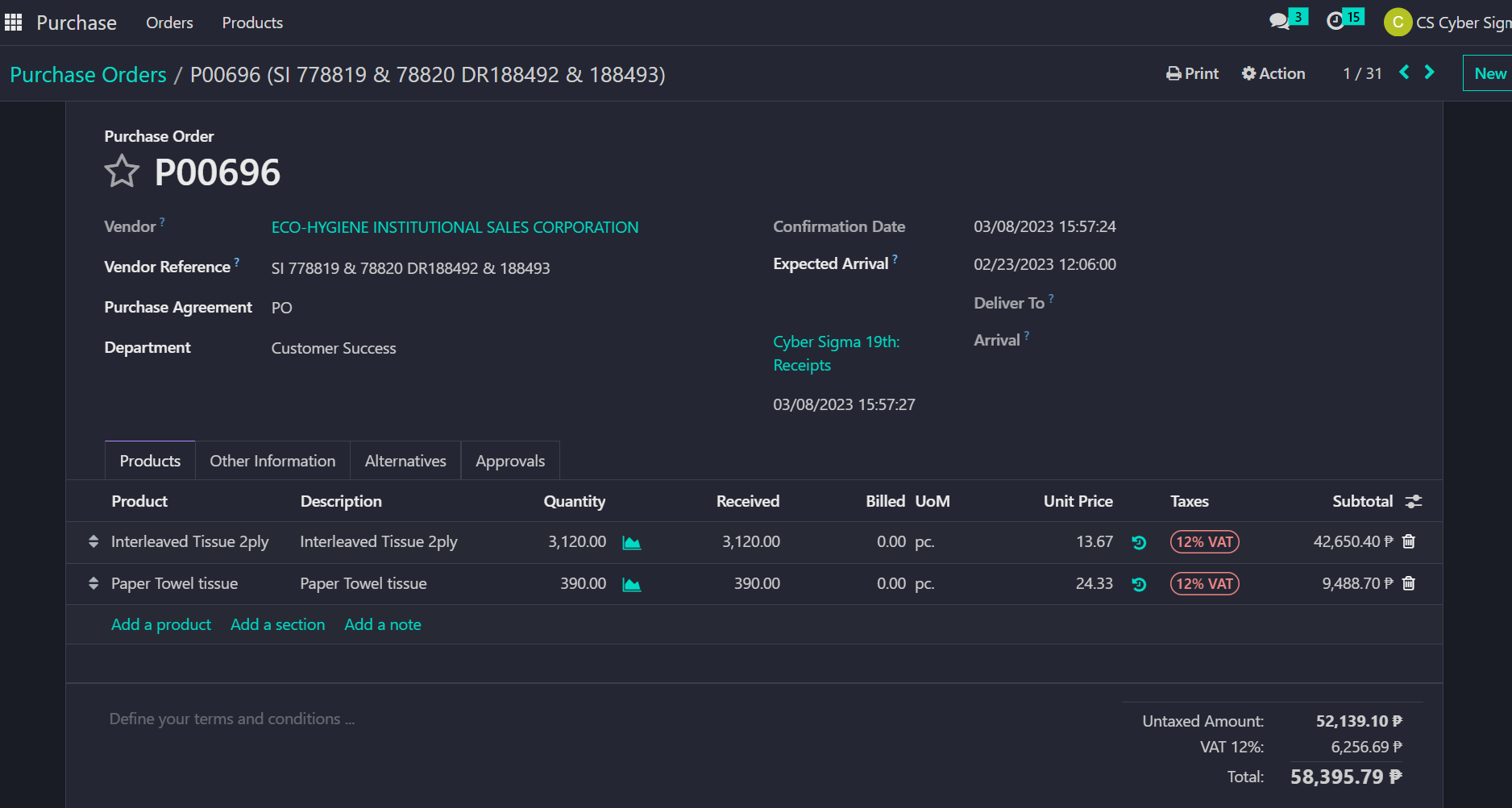Reset unit price for Interleaved Tissue 2ply
The image size is (1512, 808).
coord(1139,543)
